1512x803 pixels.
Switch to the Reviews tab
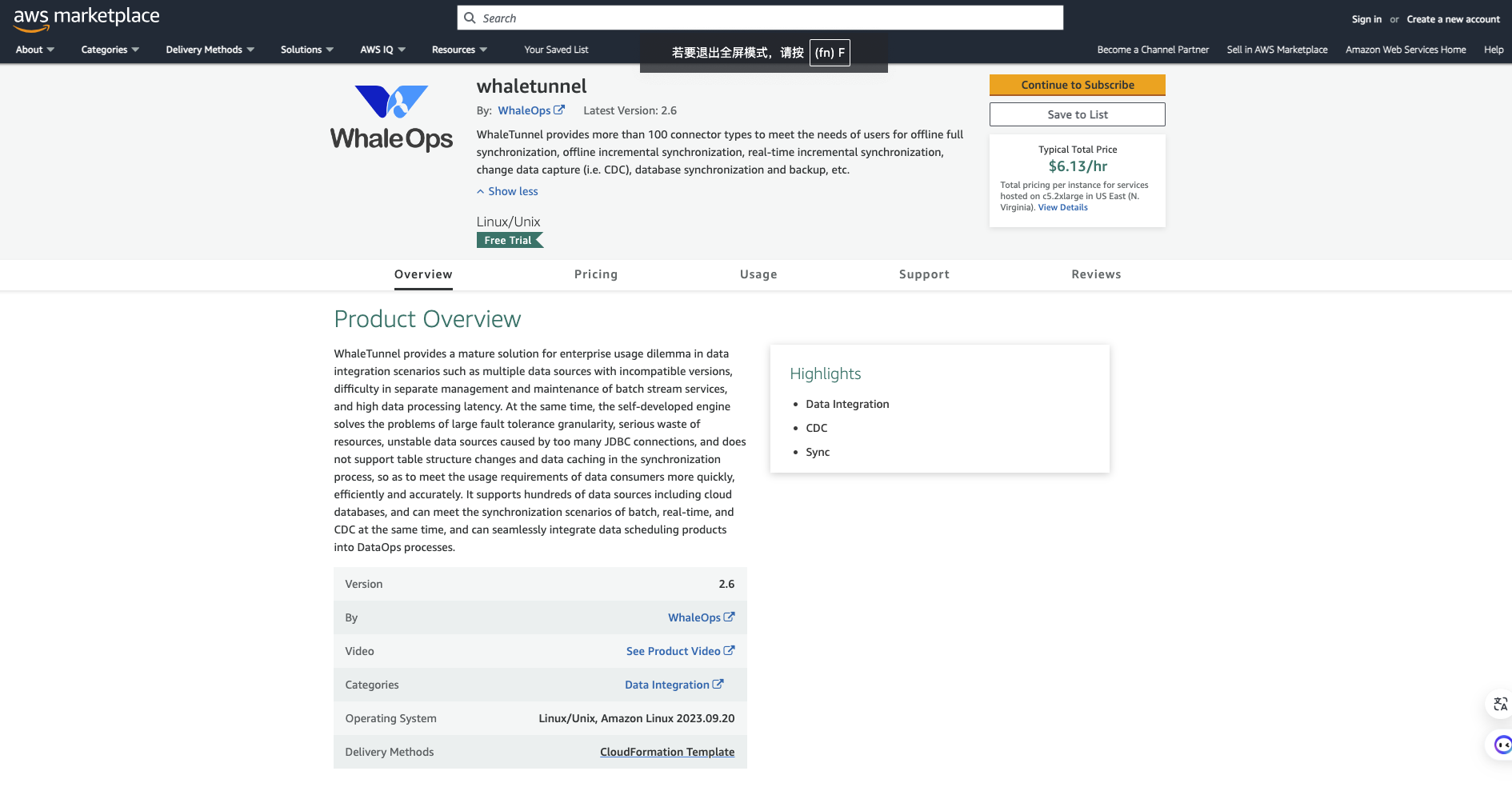click(x=1096, y=274)
